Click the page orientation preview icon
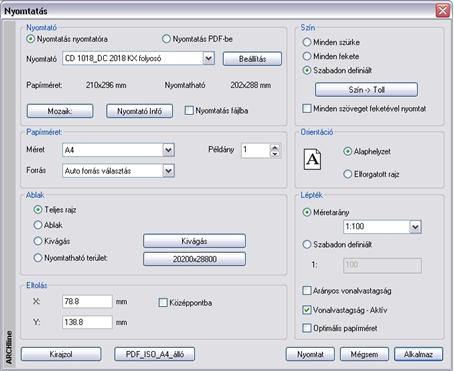 click(x=312, y=159)
